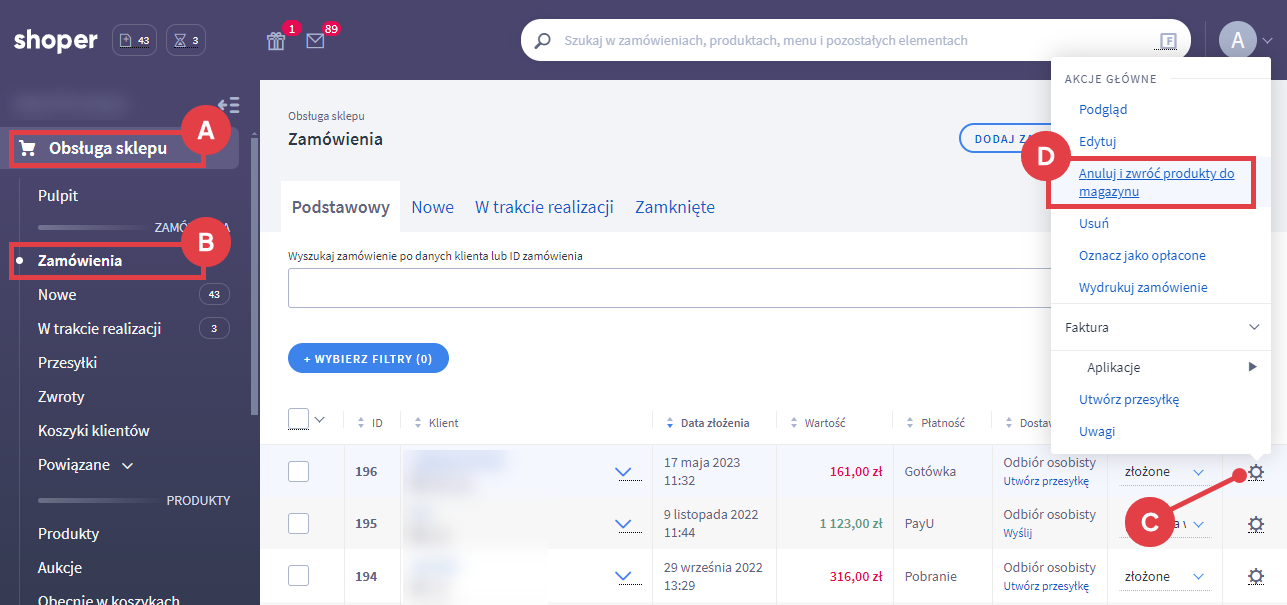Switch to the W trakcie realizacji tab
Viewport: 1287px width, 605px height.
(x=544, y=207)
